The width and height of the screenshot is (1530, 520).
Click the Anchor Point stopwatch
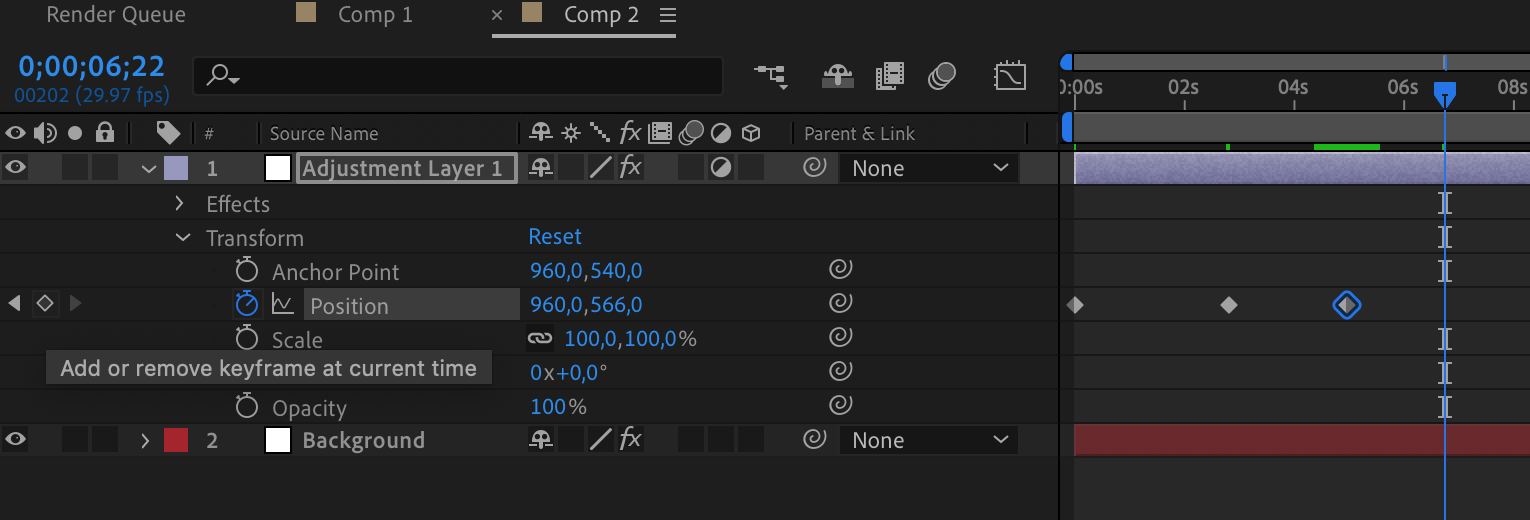click(246, 271)
